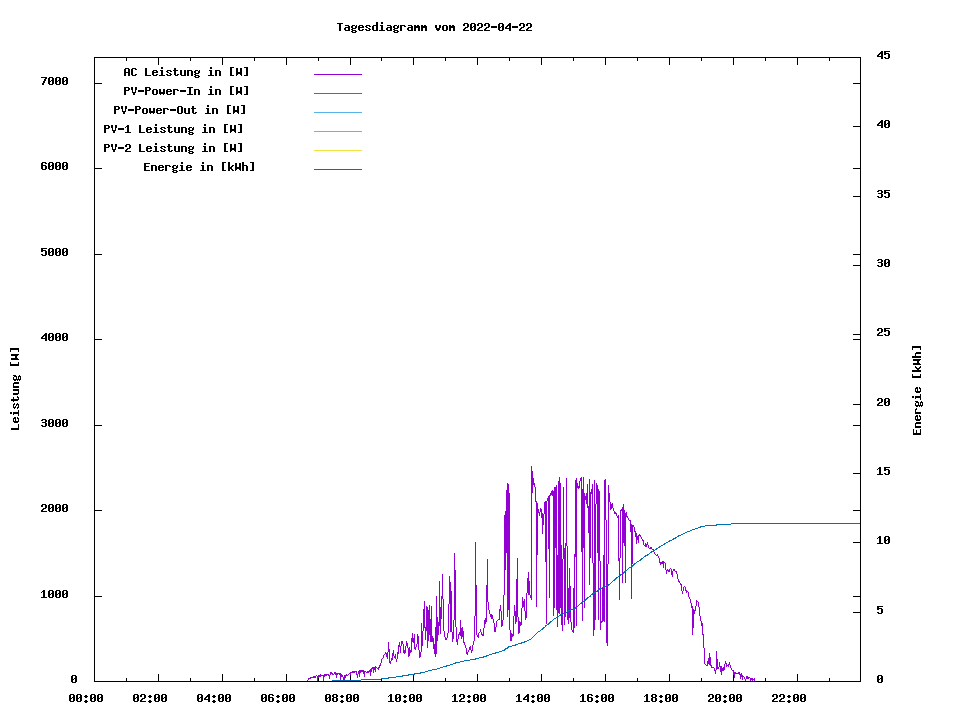Click the 45 label on energy axis

click(x=883, y=55)
